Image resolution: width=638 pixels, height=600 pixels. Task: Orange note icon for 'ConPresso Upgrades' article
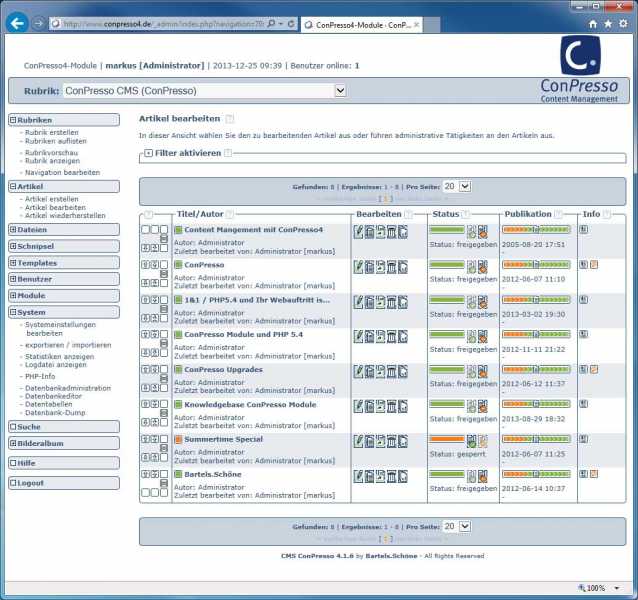click(x=594, y=369)
